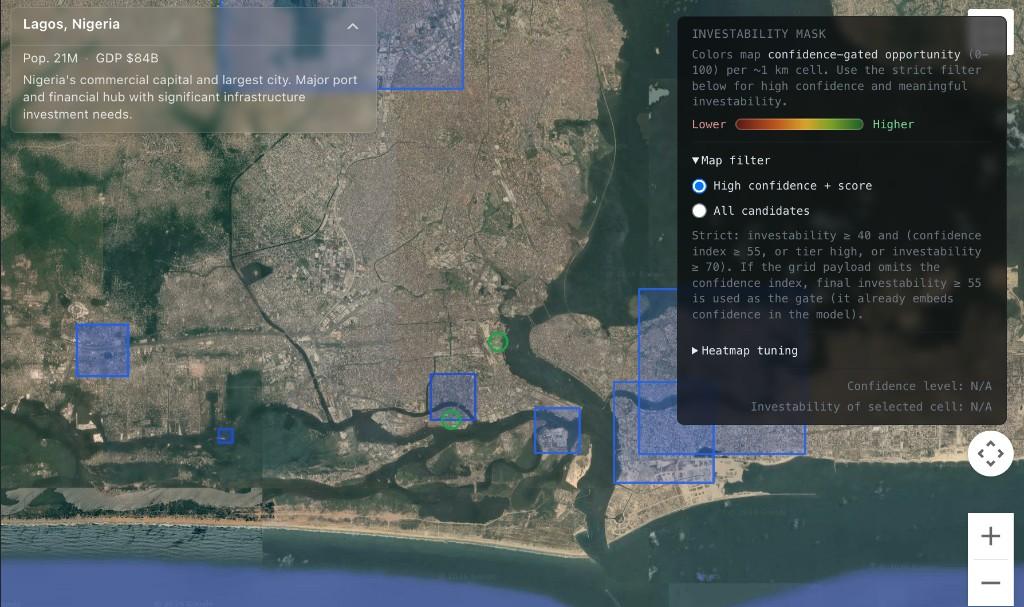The width and height of the screenshot is (1024, 607).
Task: Click the Heatmap tuning heading label
Action: click(749, 351)
